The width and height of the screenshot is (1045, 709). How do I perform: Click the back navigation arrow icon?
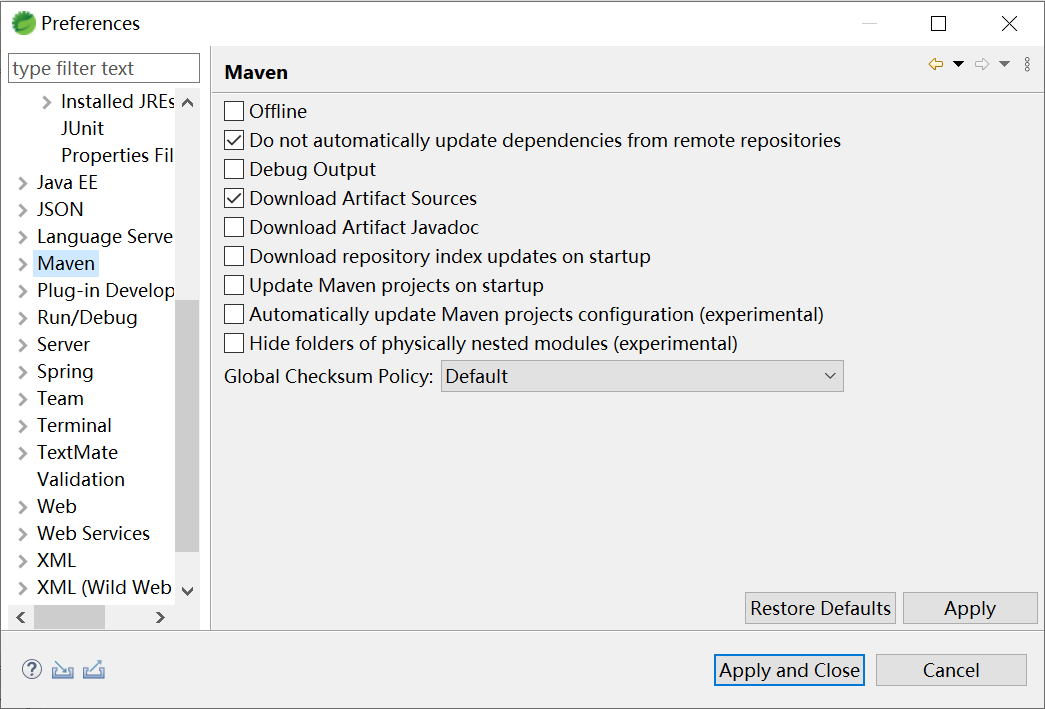pos(935,65)
